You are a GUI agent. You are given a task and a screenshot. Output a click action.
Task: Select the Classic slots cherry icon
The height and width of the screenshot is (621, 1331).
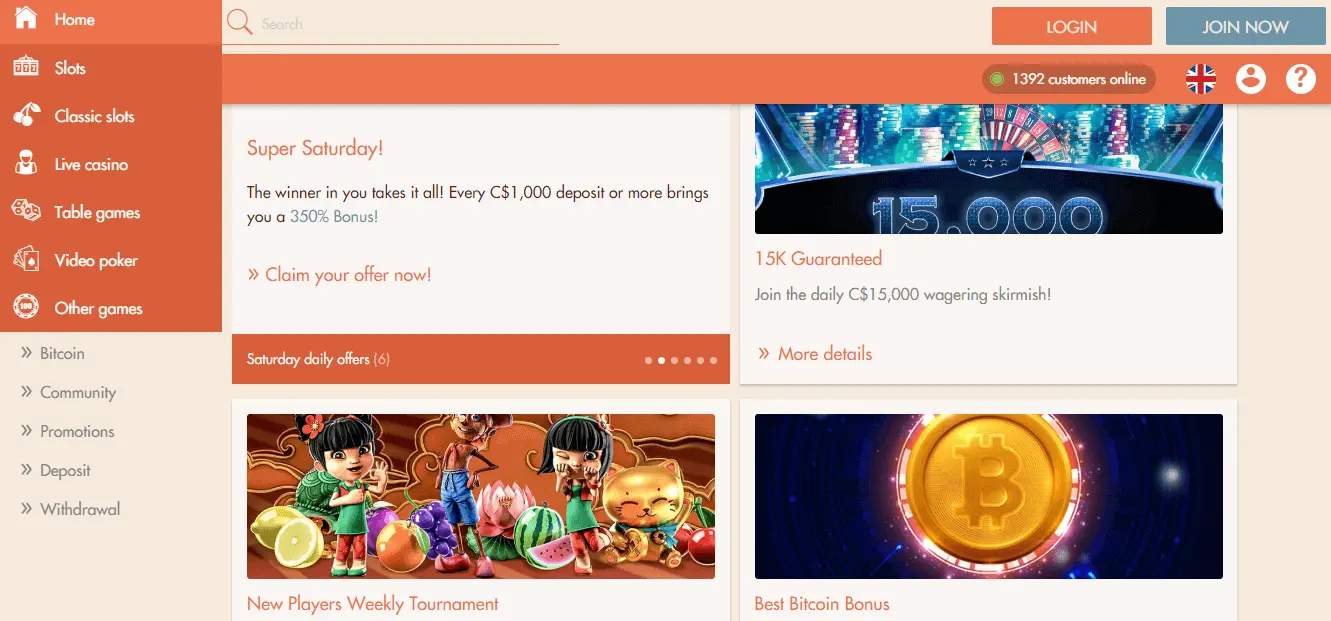tap(26, 116)
